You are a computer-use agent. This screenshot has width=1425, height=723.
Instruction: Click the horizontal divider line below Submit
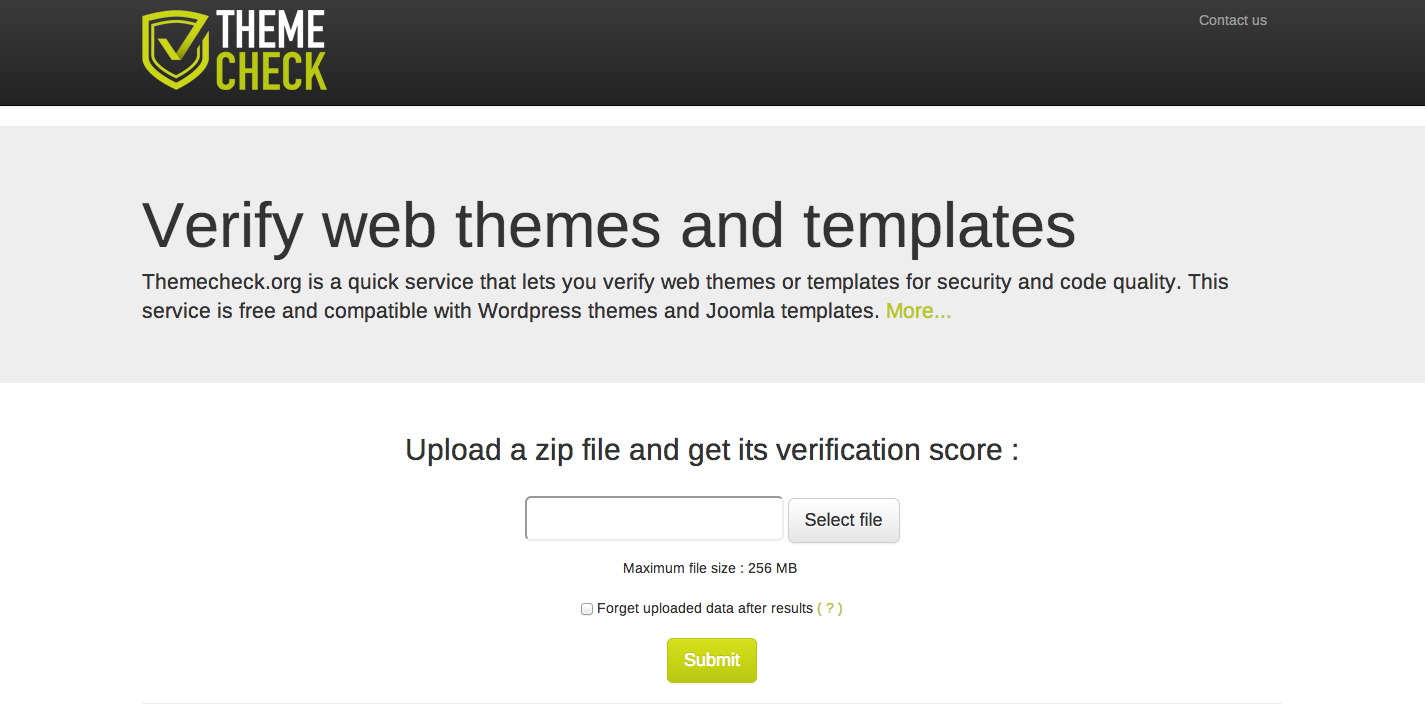point(711,703)
